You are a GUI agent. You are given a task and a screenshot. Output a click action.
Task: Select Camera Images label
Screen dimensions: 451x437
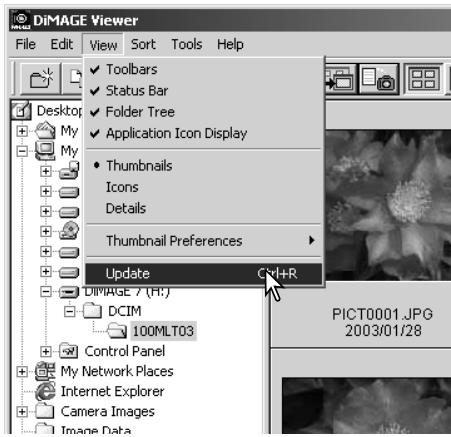[108, 411]
